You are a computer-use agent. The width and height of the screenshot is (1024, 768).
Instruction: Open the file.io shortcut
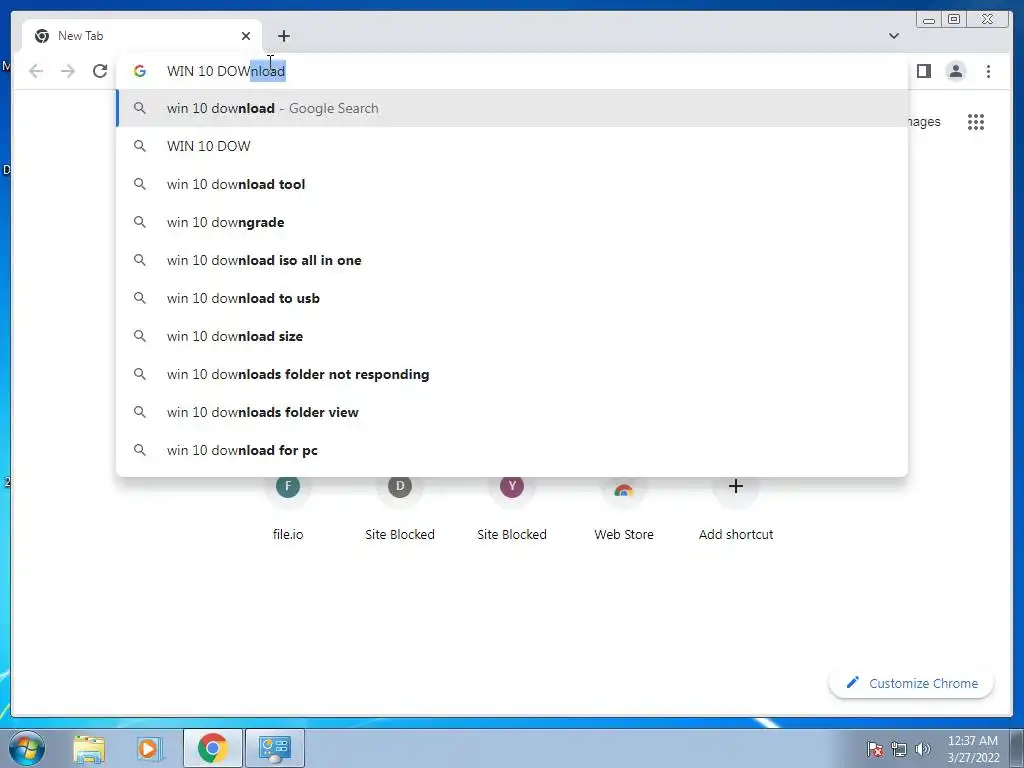coord(288,508)
